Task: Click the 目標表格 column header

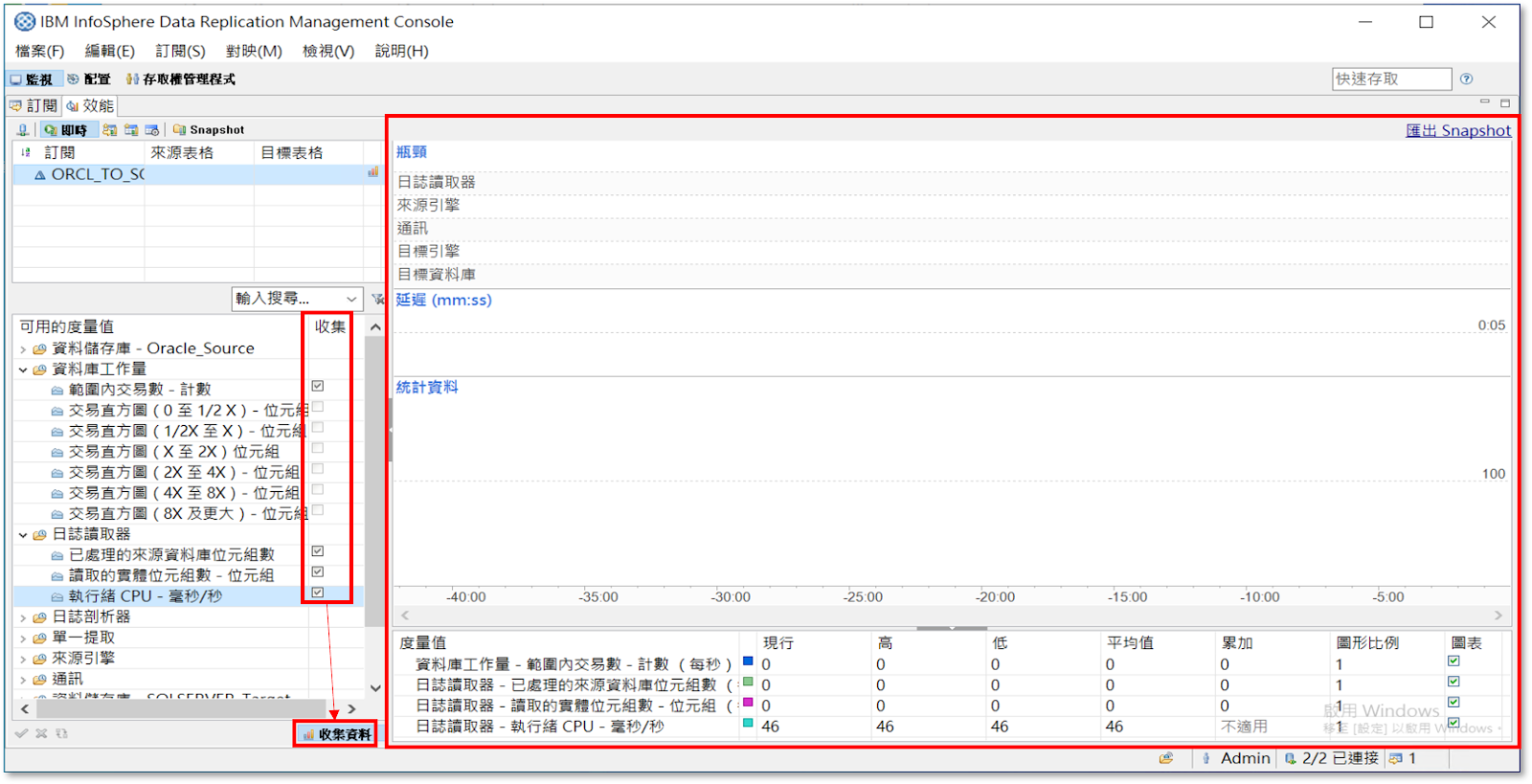Action: click(x=308, y=153)
